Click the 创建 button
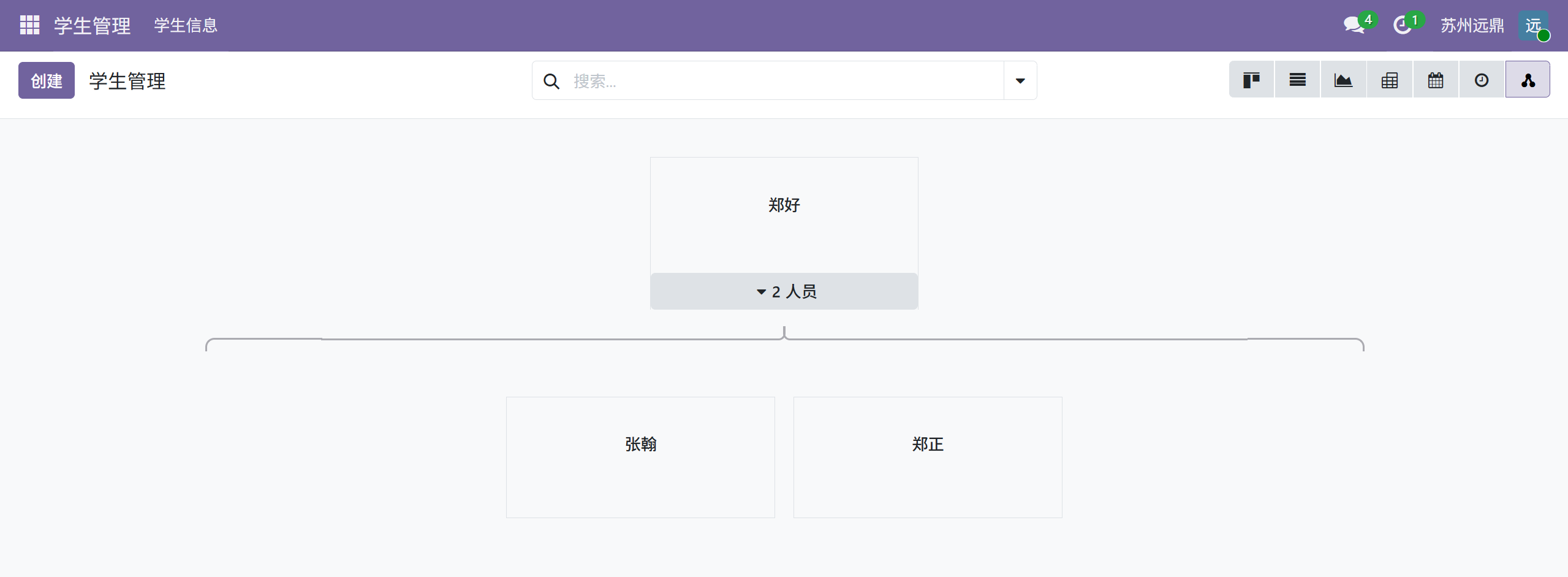The image size is (1568, 577). click(x=47, y=80)
